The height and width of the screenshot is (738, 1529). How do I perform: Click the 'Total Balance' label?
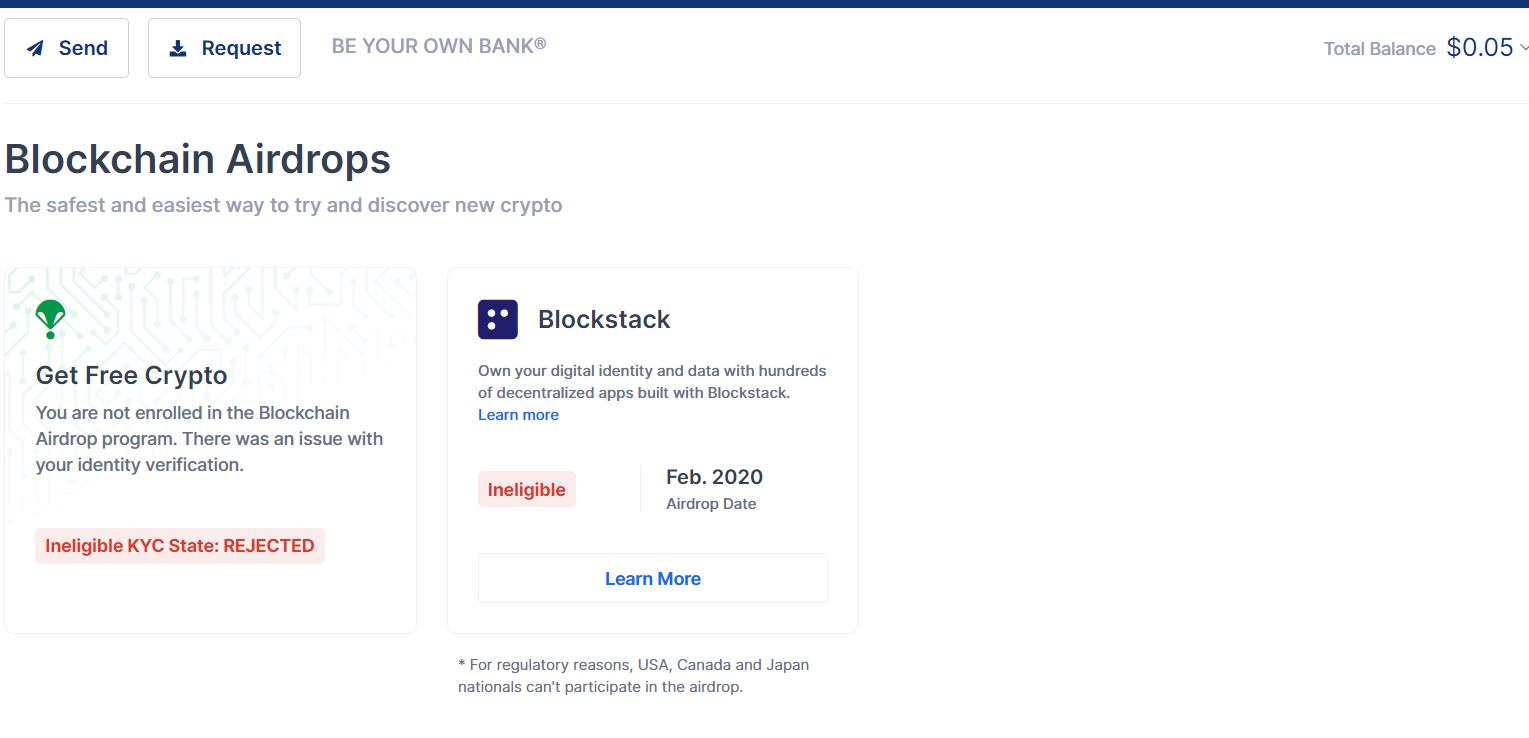pos(1380,49)
